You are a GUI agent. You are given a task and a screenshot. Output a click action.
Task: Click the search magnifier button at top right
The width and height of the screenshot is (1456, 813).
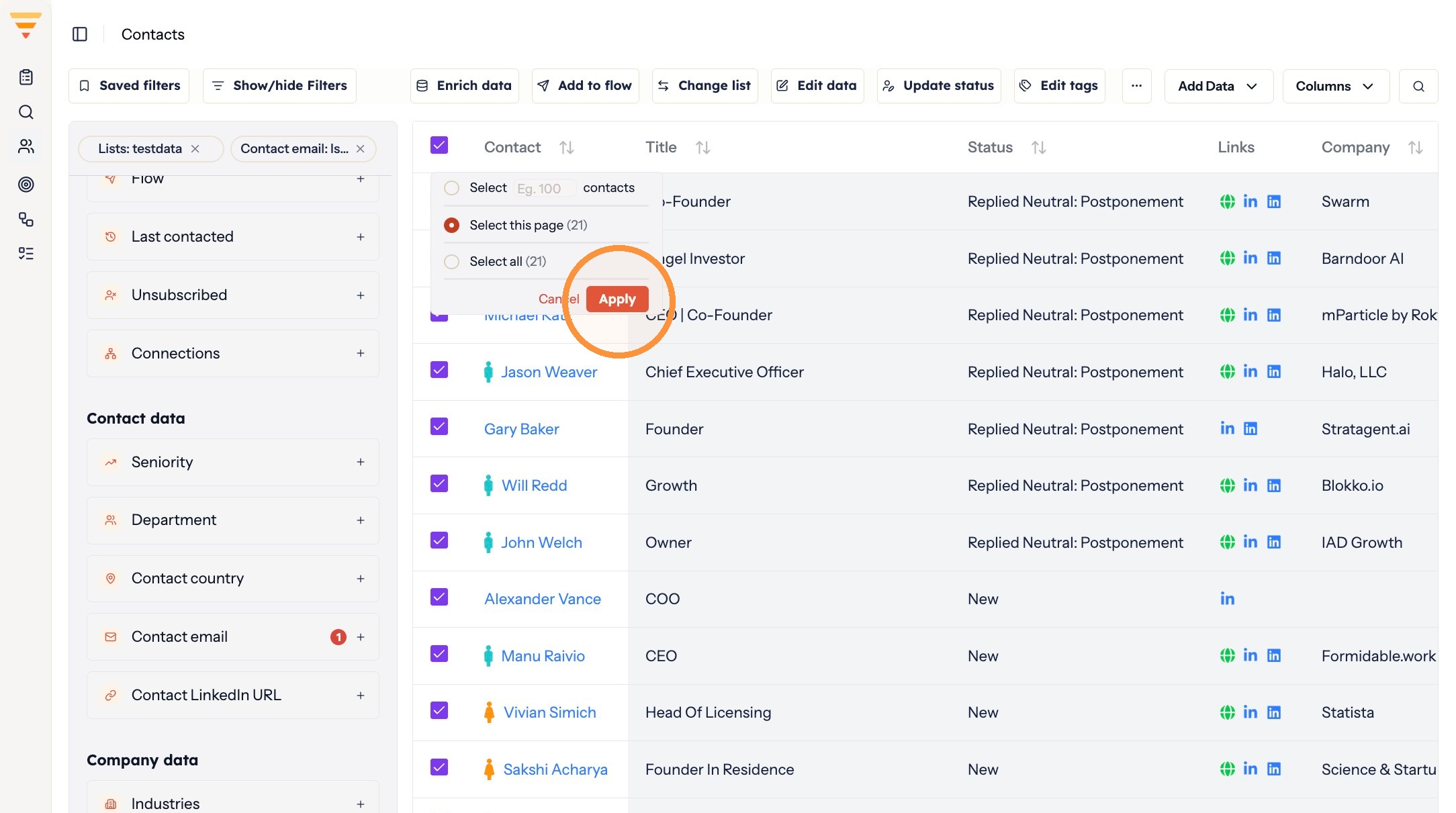pos(1418,86)
